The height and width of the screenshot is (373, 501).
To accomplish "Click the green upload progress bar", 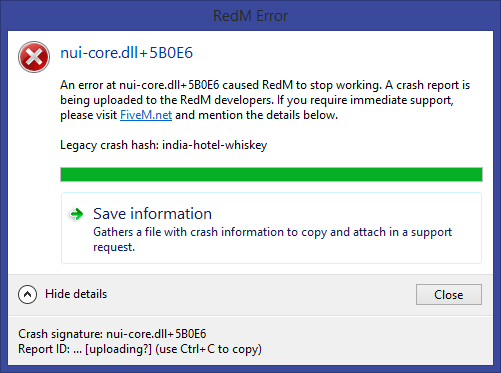I will 271,174.
